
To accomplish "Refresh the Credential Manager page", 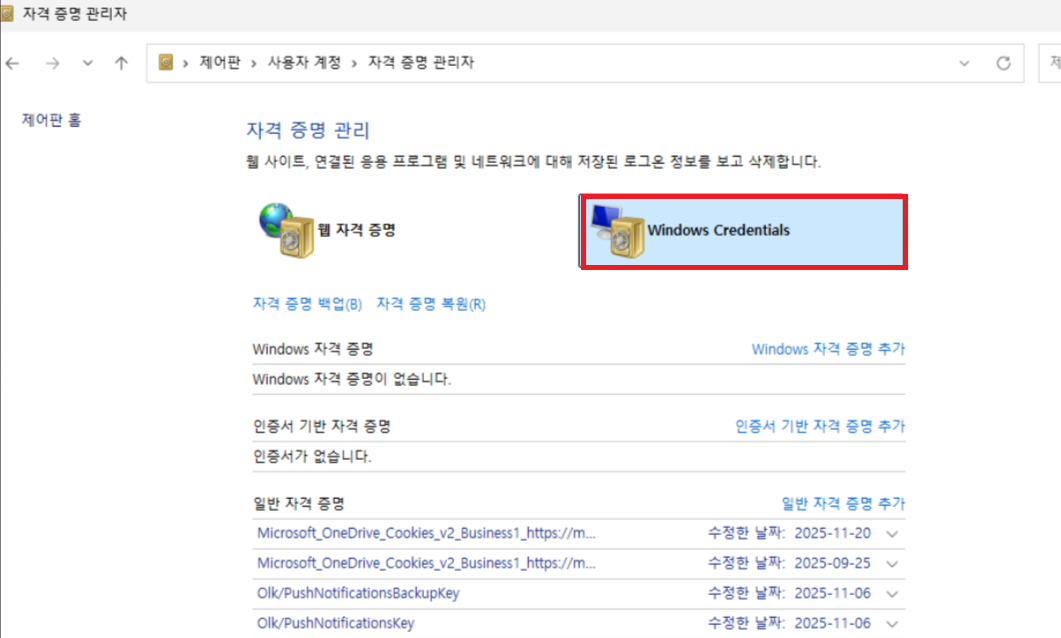I will coord(1003,64).
